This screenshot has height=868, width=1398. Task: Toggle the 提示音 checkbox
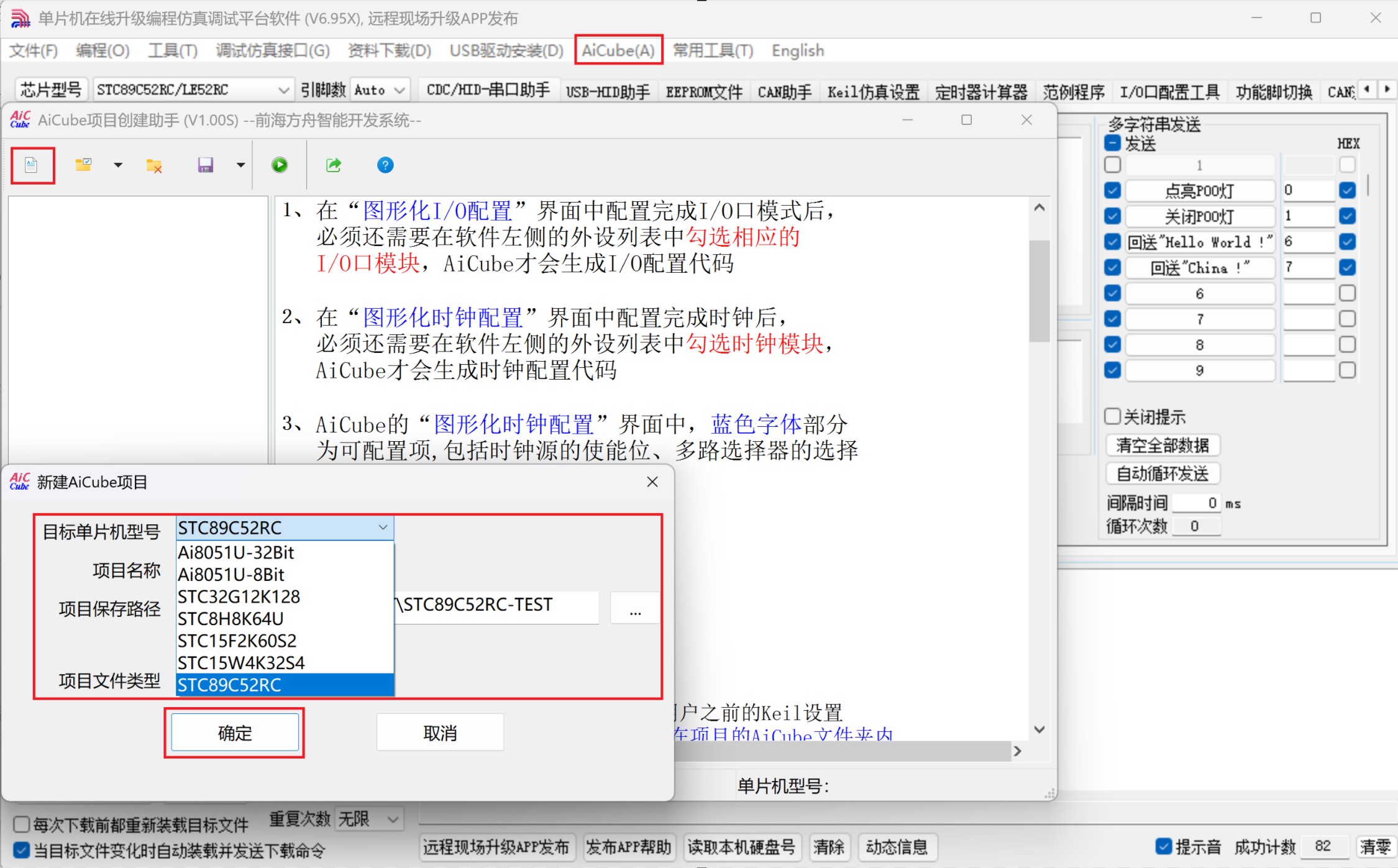tap(1164, 846)
